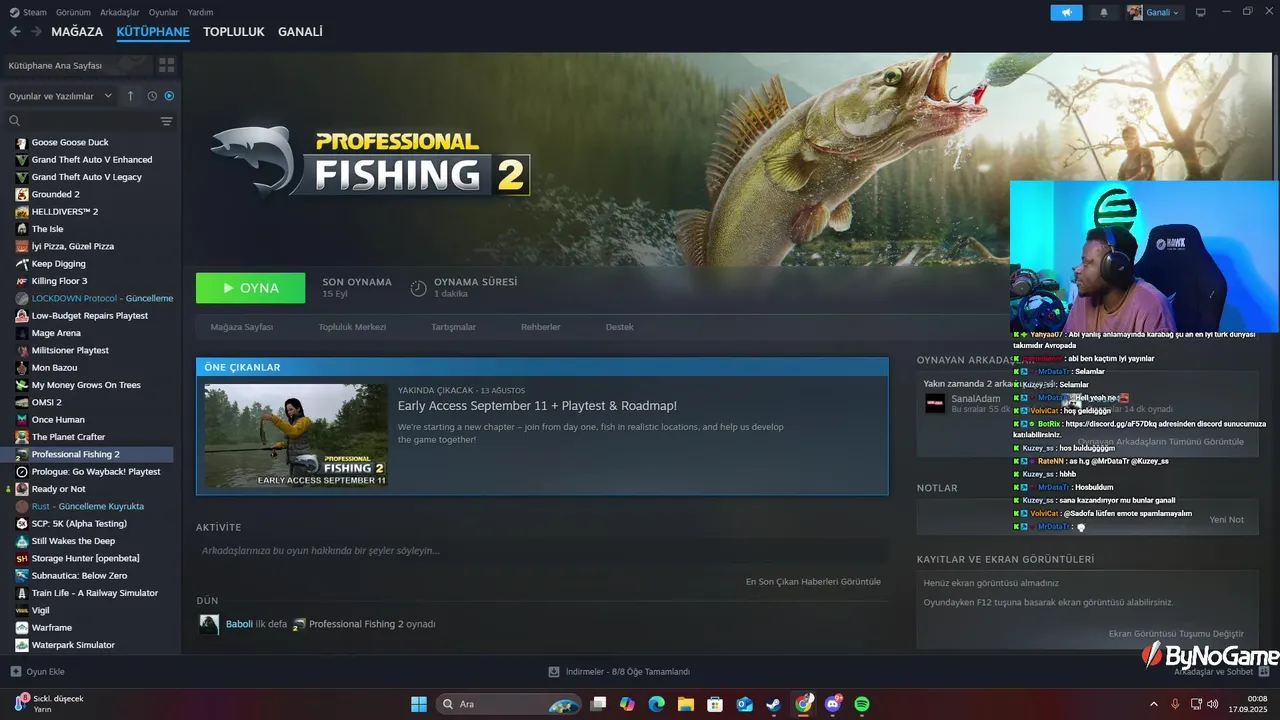Viewport: 1280px width, 720px height.
Task: Open the Yardım menu
Action: [x=200, y=13]
